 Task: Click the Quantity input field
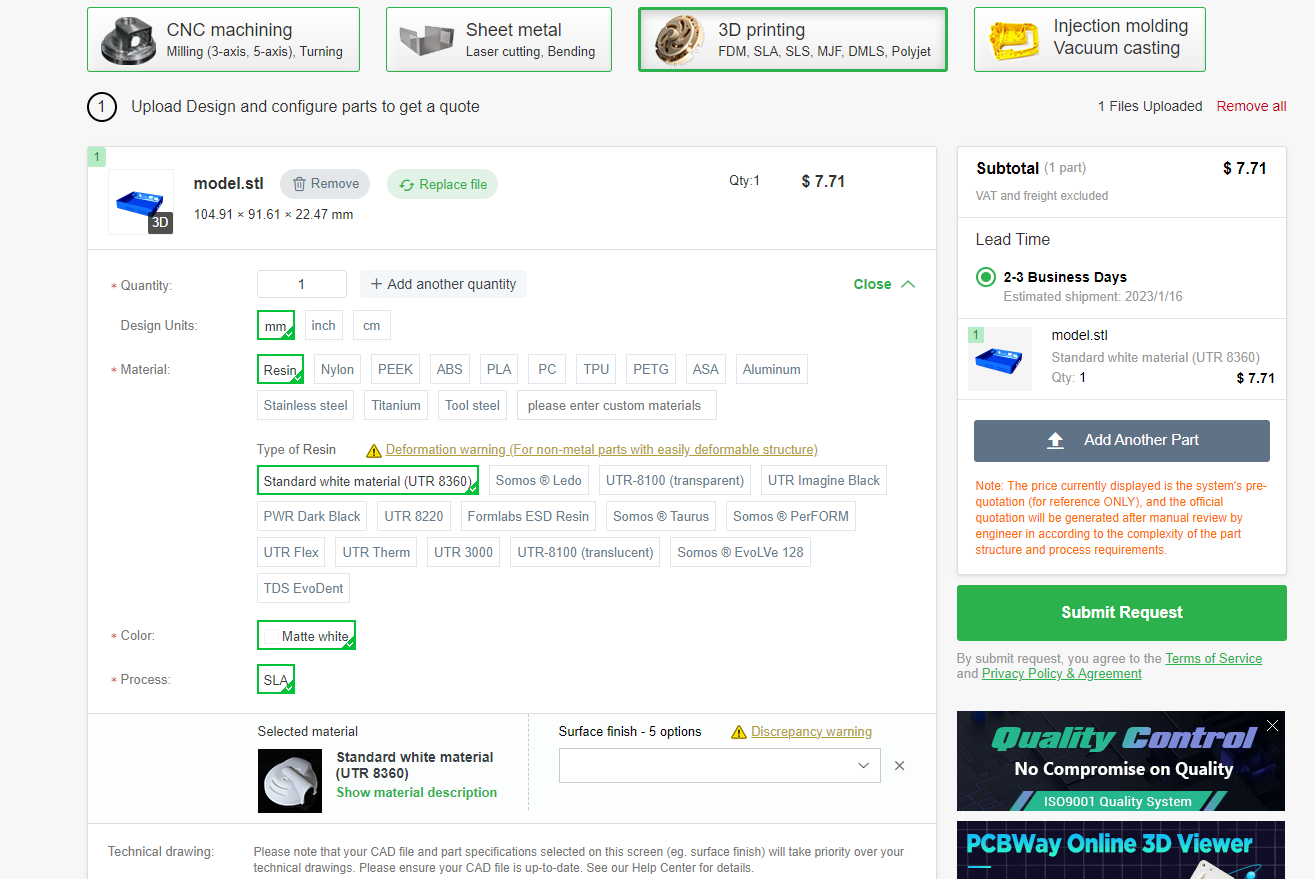tap(302, 284)
